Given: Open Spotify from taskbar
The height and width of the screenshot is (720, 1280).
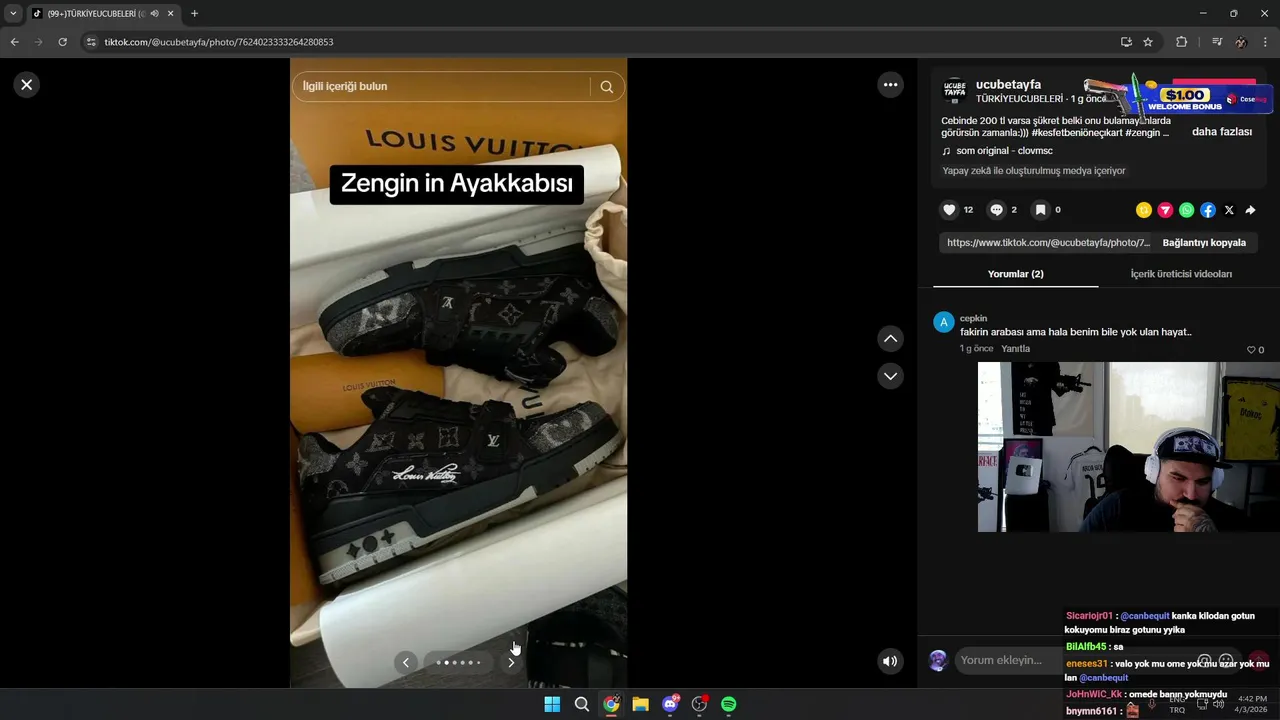Looking at the screenshot, I should point(729,704).
